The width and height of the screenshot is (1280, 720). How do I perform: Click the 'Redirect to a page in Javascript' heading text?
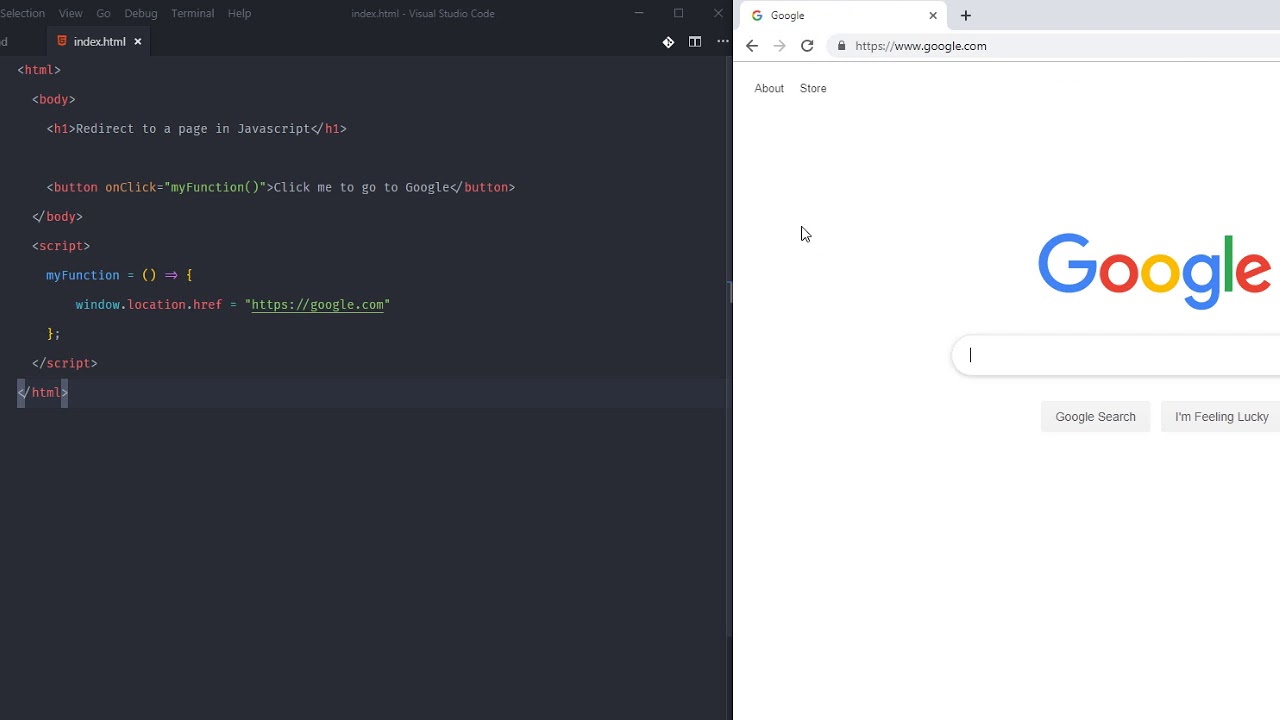(193, 129)
